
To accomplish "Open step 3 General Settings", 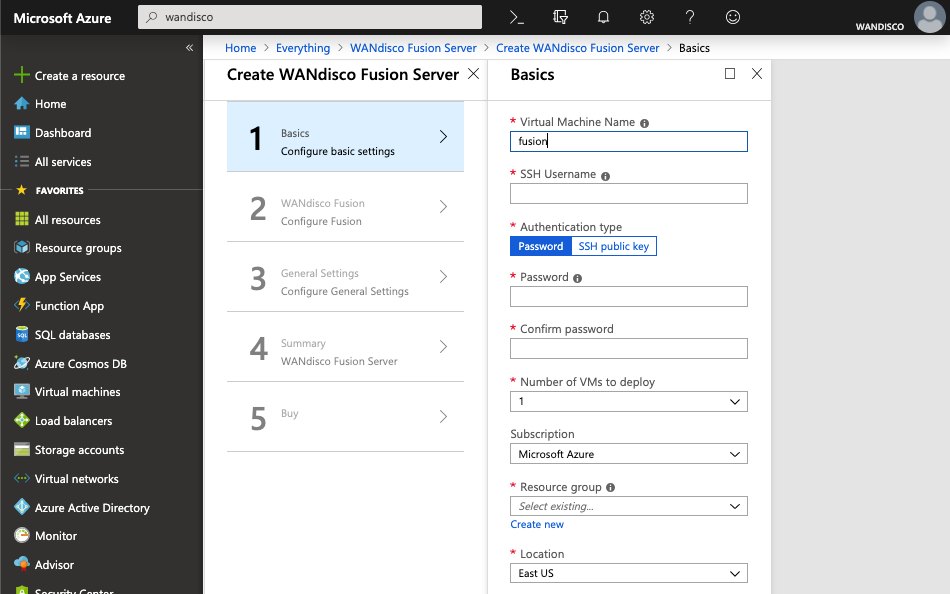I will [345, 277].
